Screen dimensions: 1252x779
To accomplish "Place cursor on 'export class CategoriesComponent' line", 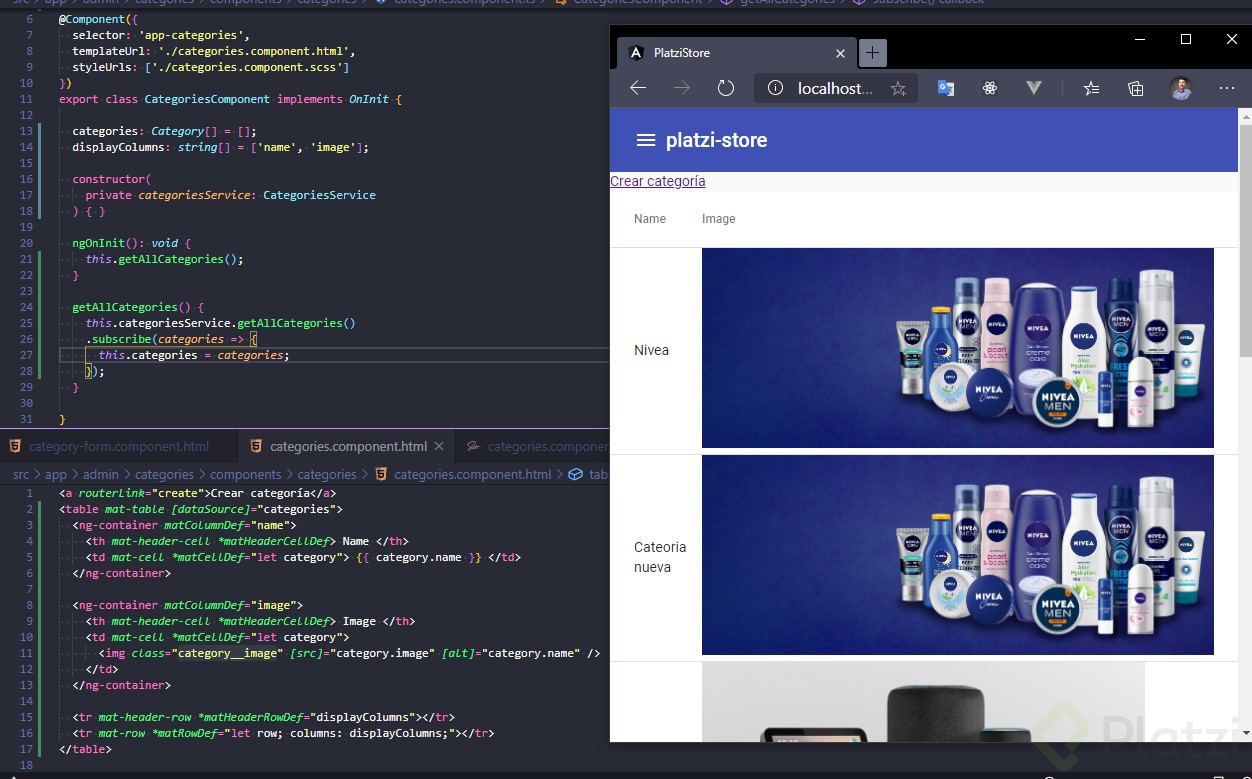I will 231,99.
